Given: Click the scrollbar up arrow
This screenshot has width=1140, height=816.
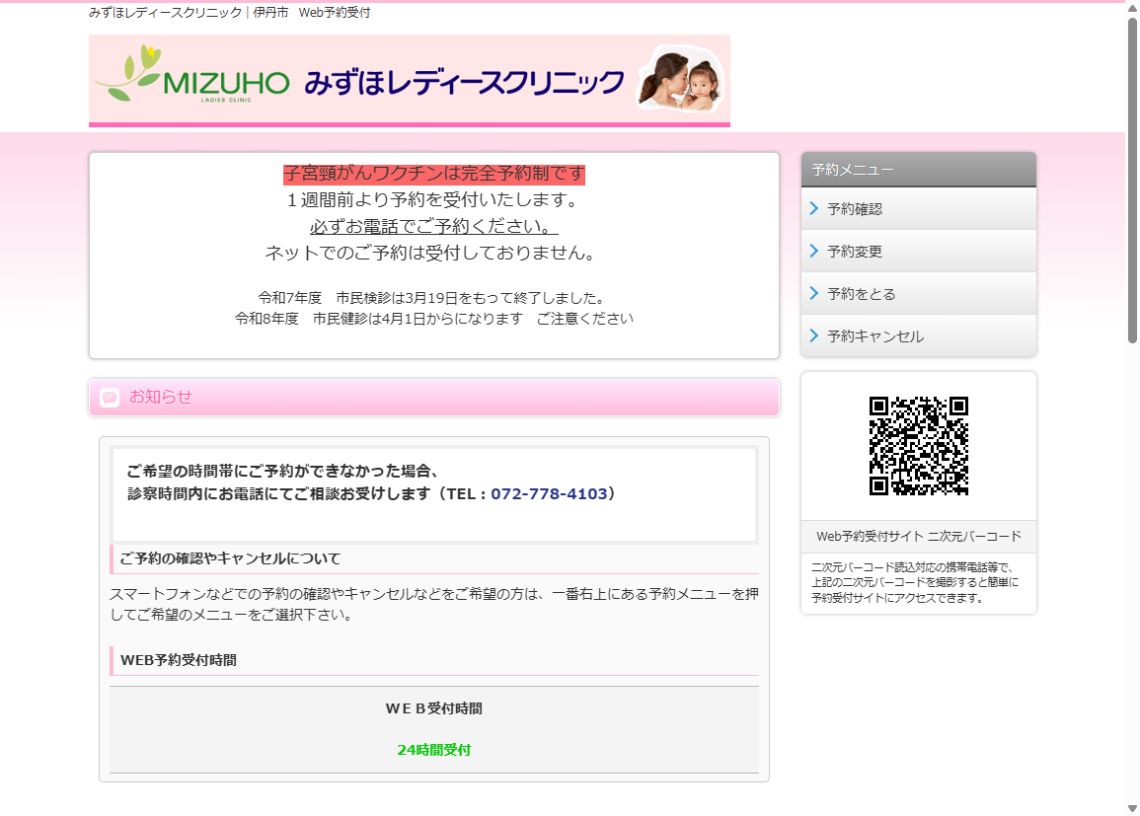Looking at the screenshot, I should [1132, 9].
